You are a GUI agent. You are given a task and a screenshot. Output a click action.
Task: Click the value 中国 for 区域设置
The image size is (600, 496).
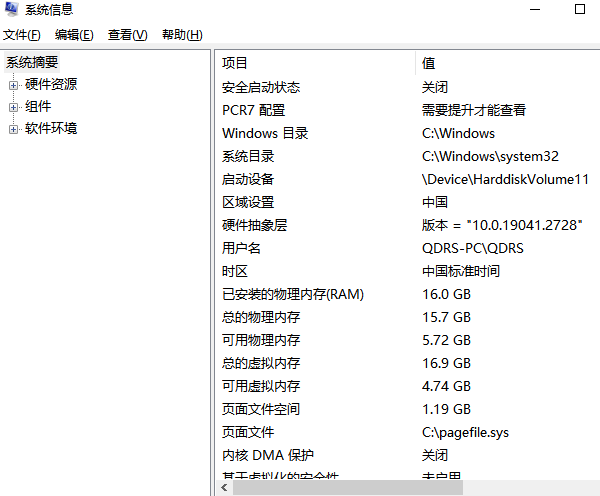click(435, 202)
